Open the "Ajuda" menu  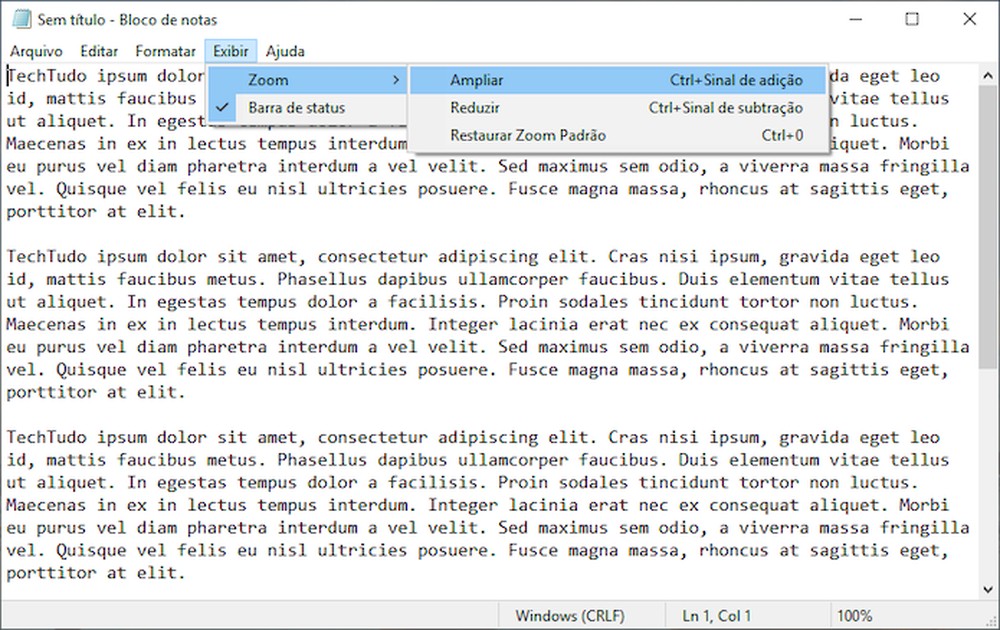tap(286, 51)
